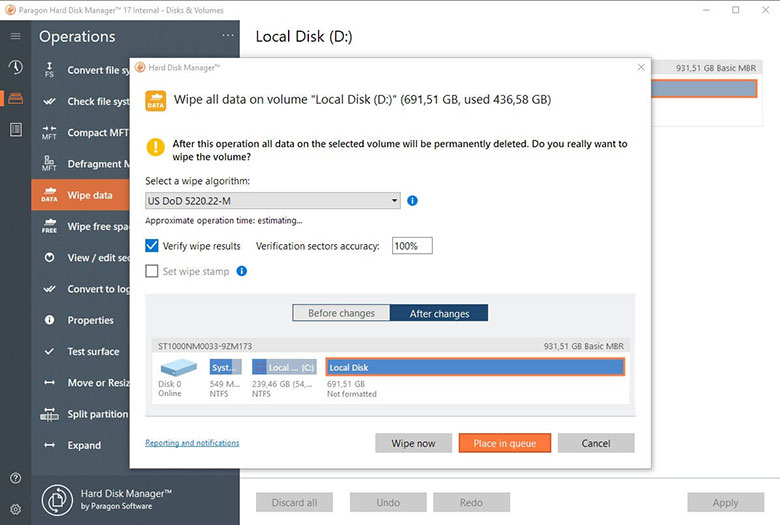Click the Hard Disk Manager logo icon
780x525 pixels.
point(57,500)
